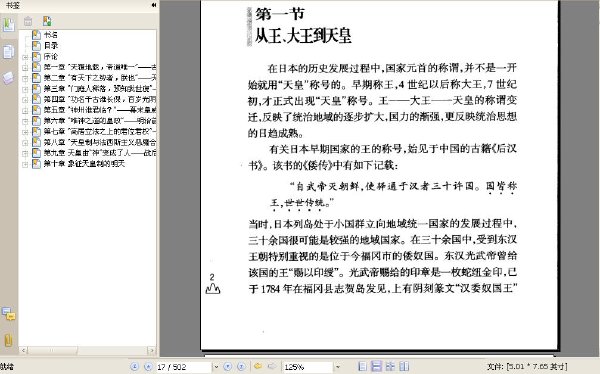Click the bookmark icon beside 第八章
Screen dimensions: 600x374
pos(36,142)
